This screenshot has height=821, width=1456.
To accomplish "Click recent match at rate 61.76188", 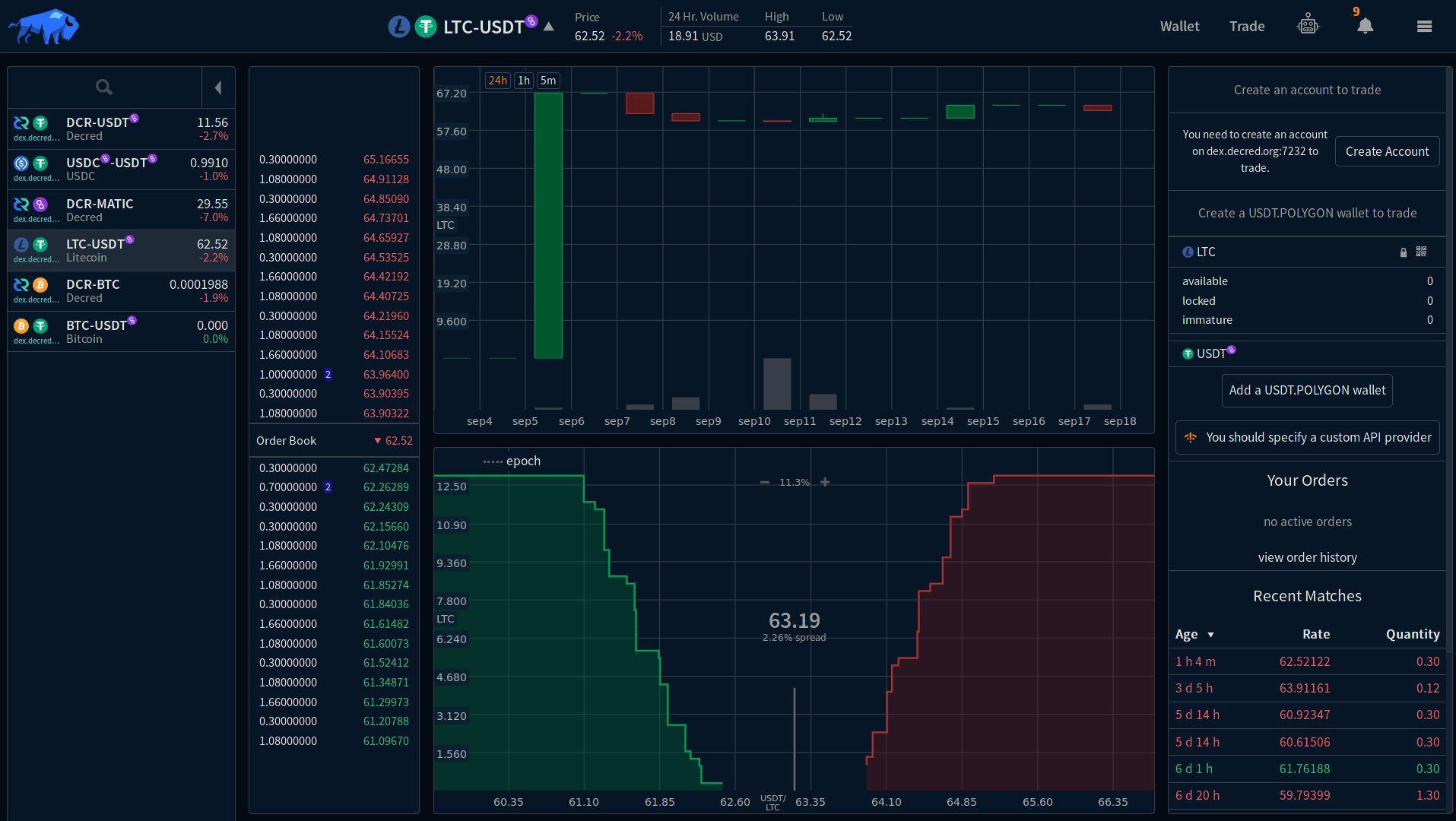I will click(1307, 769).
